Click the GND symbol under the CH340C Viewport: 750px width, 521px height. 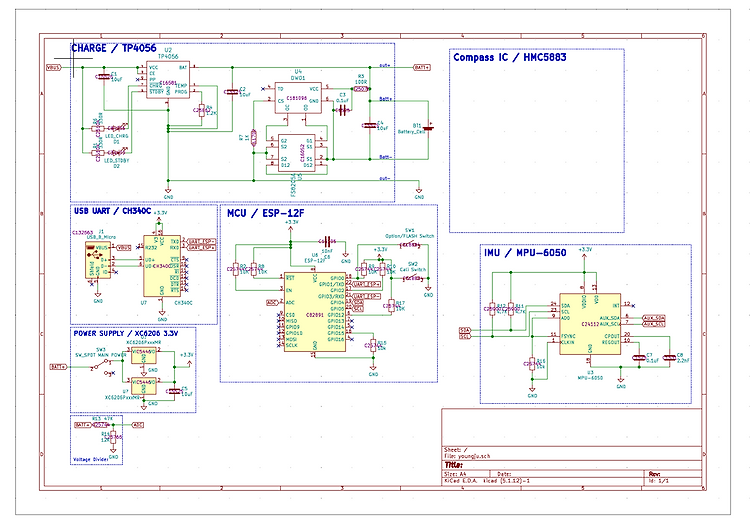pos(162,316)
